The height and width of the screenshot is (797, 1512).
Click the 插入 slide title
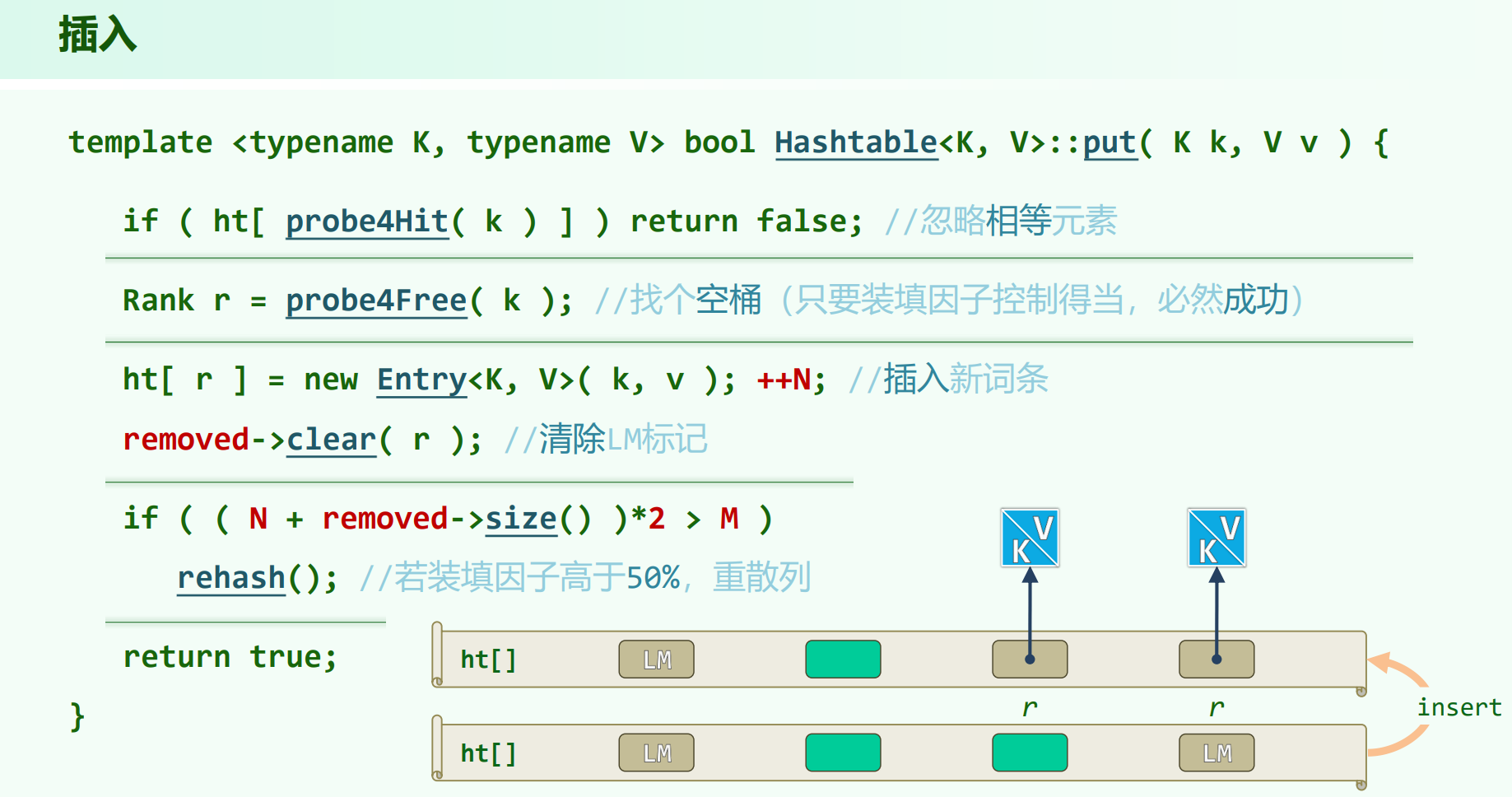click(x=97, y=35)
